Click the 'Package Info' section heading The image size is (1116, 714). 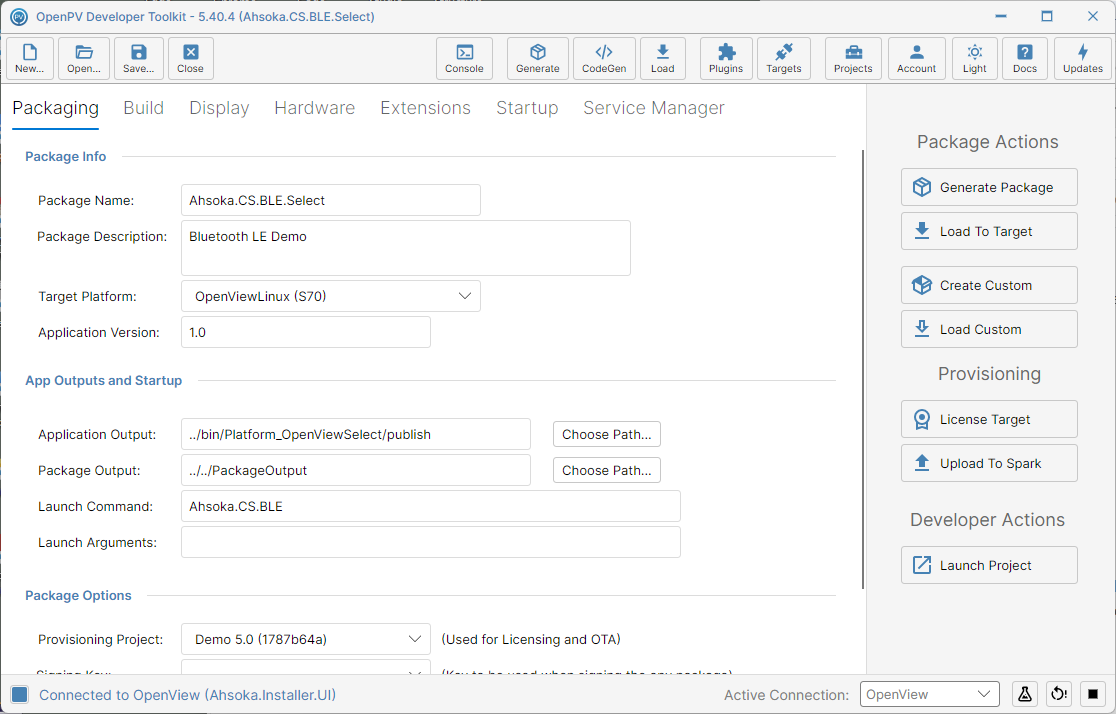coord(65,157)
